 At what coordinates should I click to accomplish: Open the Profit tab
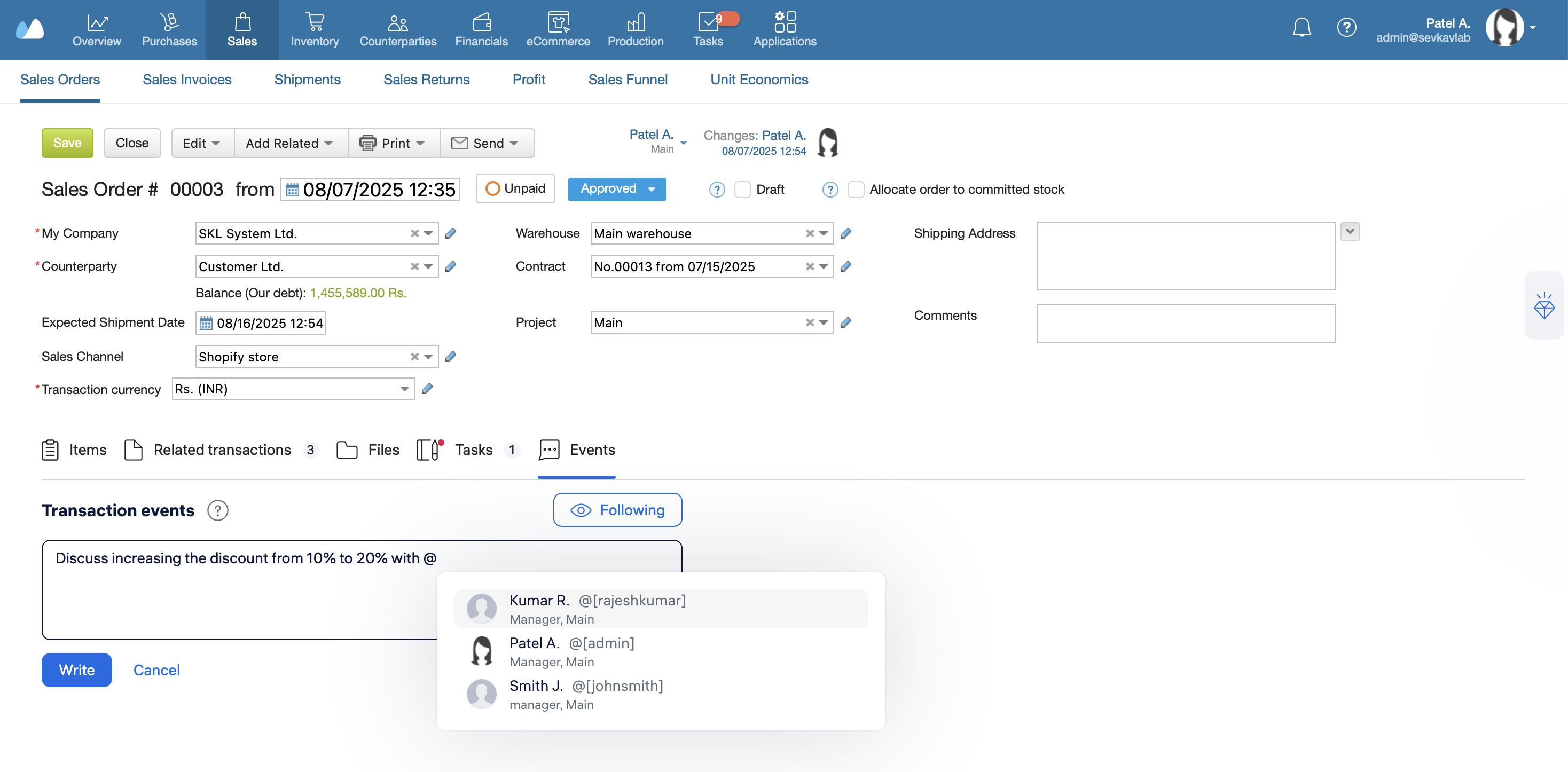coord(528,80)
